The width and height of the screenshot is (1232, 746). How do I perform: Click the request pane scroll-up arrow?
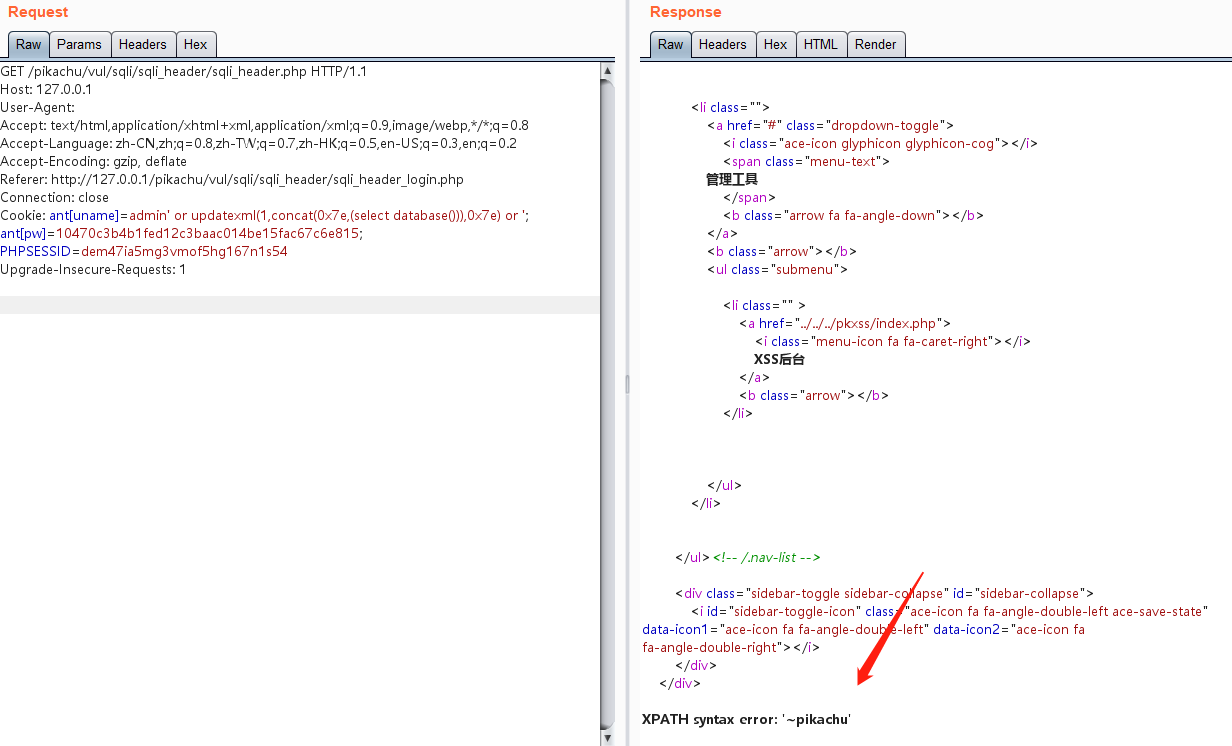point(607,71)
